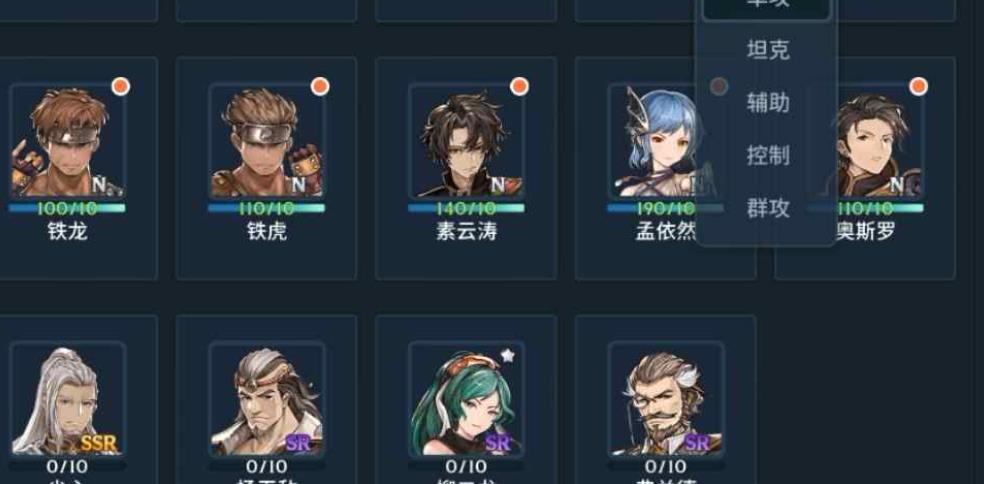
Task: Open the silver-haired SSR character portrait
Action: pyautogui.click(x=67, y=399)
